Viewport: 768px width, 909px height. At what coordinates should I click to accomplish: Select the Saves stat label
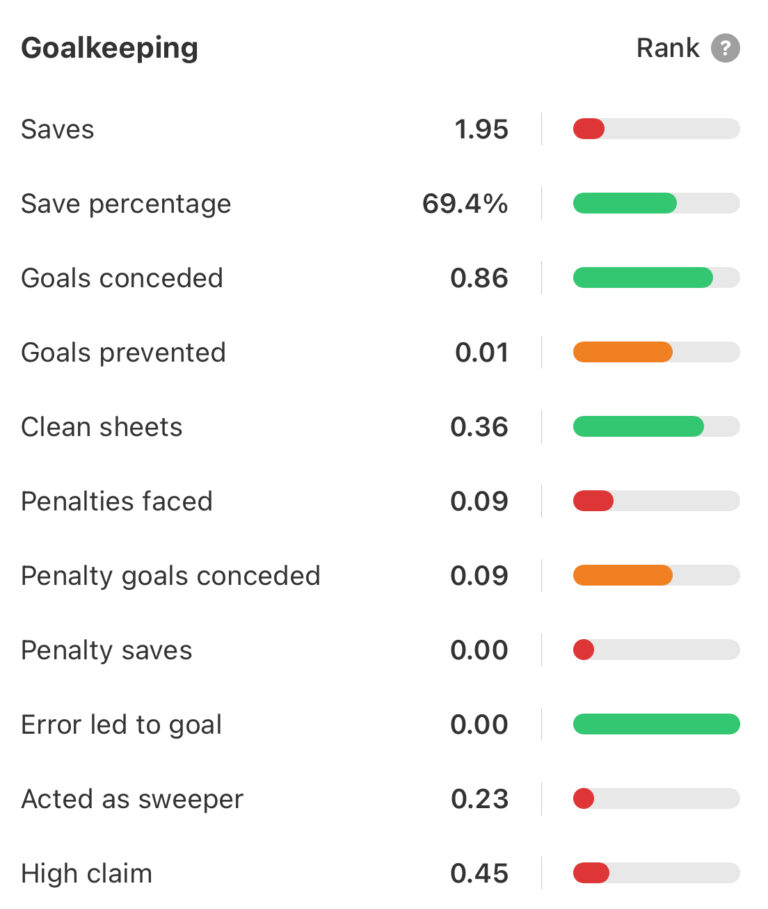click(57, 129)
